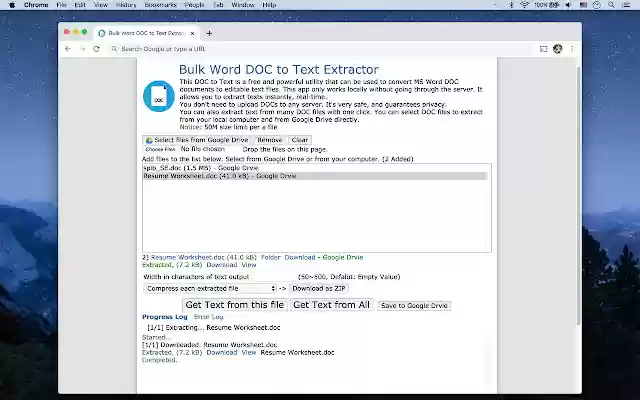Screen dimensions: 640x400
Task: Close the Bulk Word DOC tab
Action: click(x=193, y=33)
